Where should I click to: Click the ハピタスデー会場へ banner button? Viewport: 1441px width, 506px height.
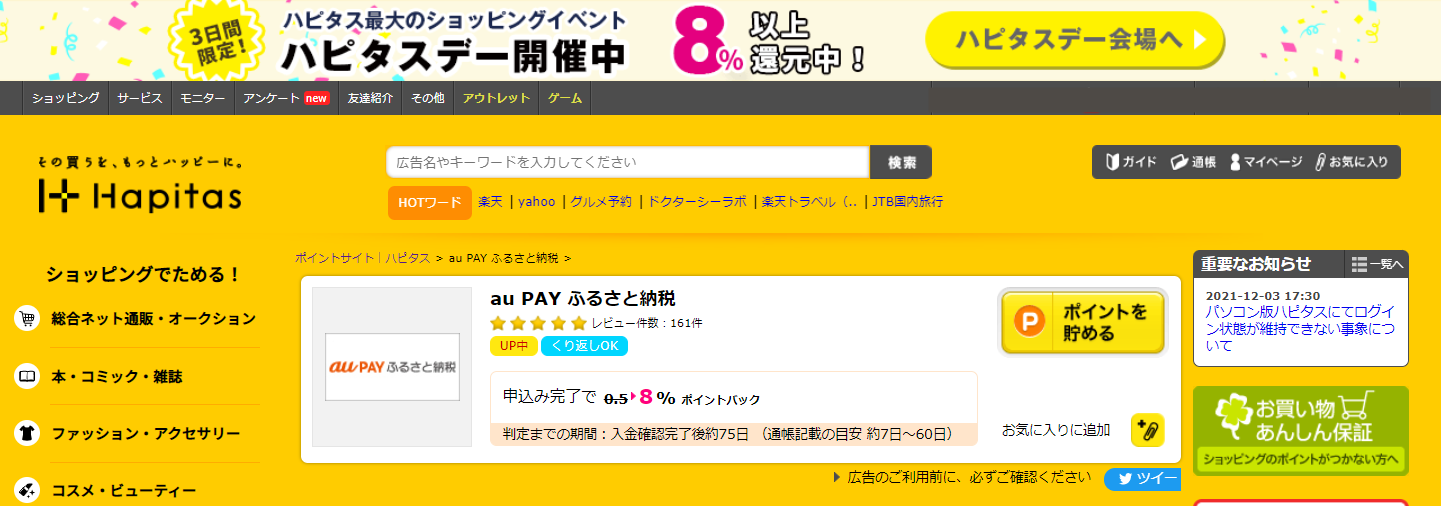coord(1075,40)
